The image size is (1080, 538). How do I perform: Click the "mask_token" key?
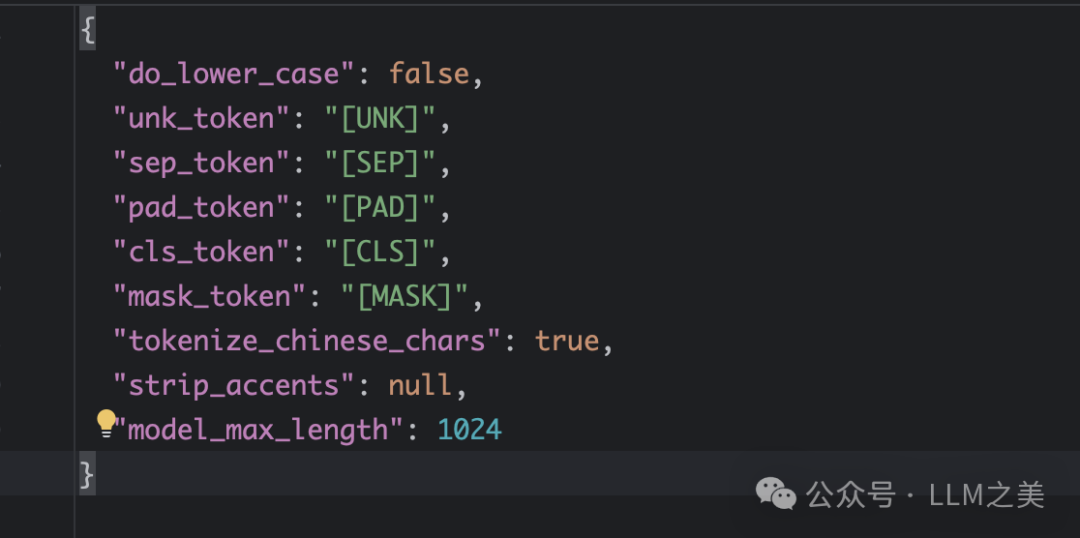click(x=209, y=297)
